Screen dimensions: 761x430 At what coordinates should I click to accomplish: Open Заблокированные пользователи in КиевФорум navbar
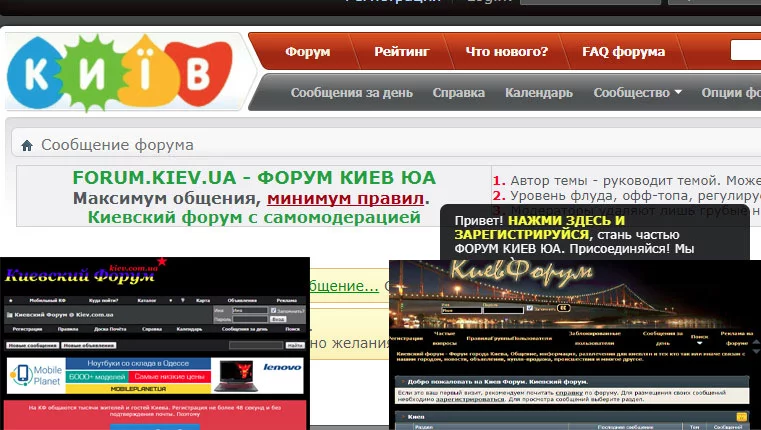[x=594, y=338]
